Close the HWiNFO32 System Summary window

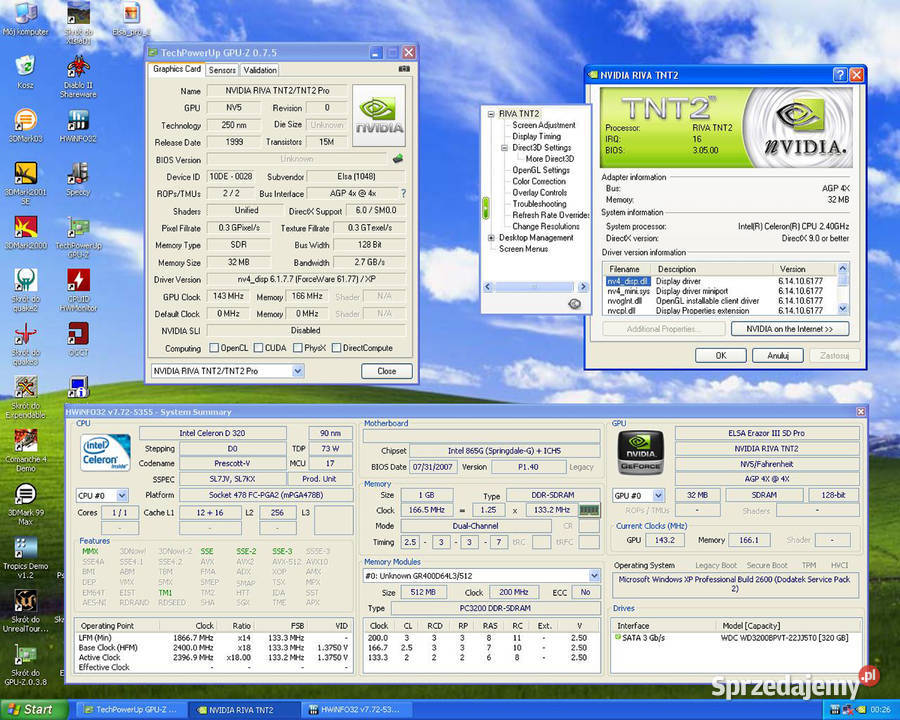[860, 412]
